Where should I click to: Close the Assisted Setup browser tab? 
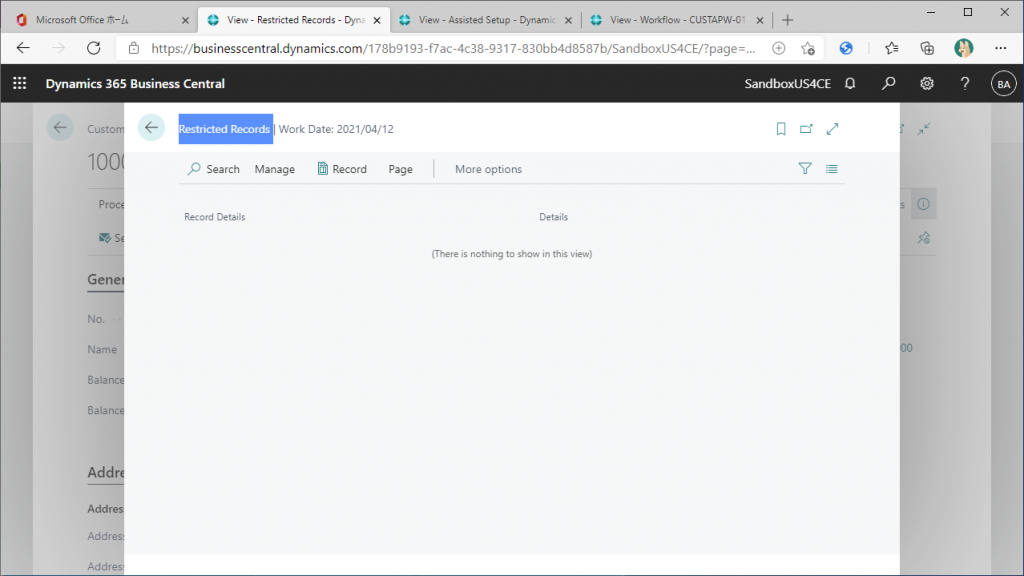[x=568, y=20]
